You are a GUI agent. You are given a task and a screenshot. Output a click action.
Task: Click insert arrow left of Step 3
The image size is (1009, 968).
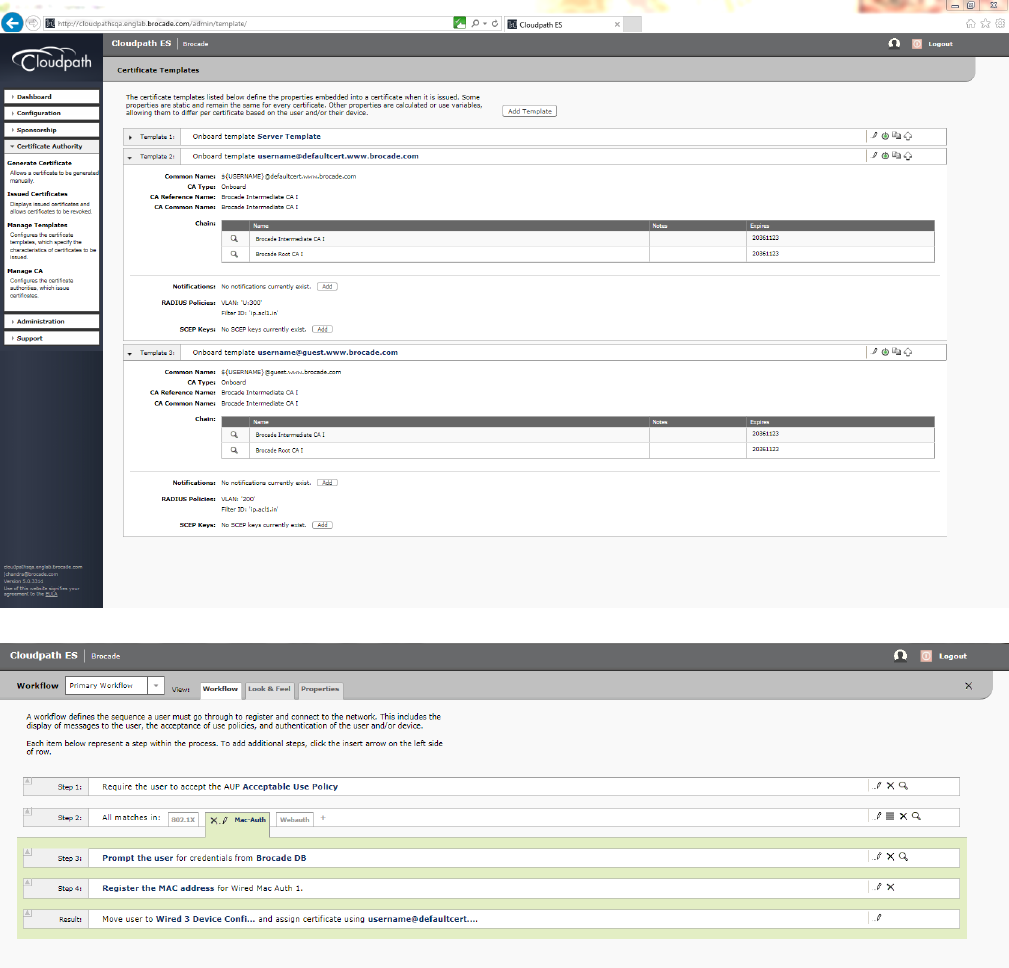28,852
